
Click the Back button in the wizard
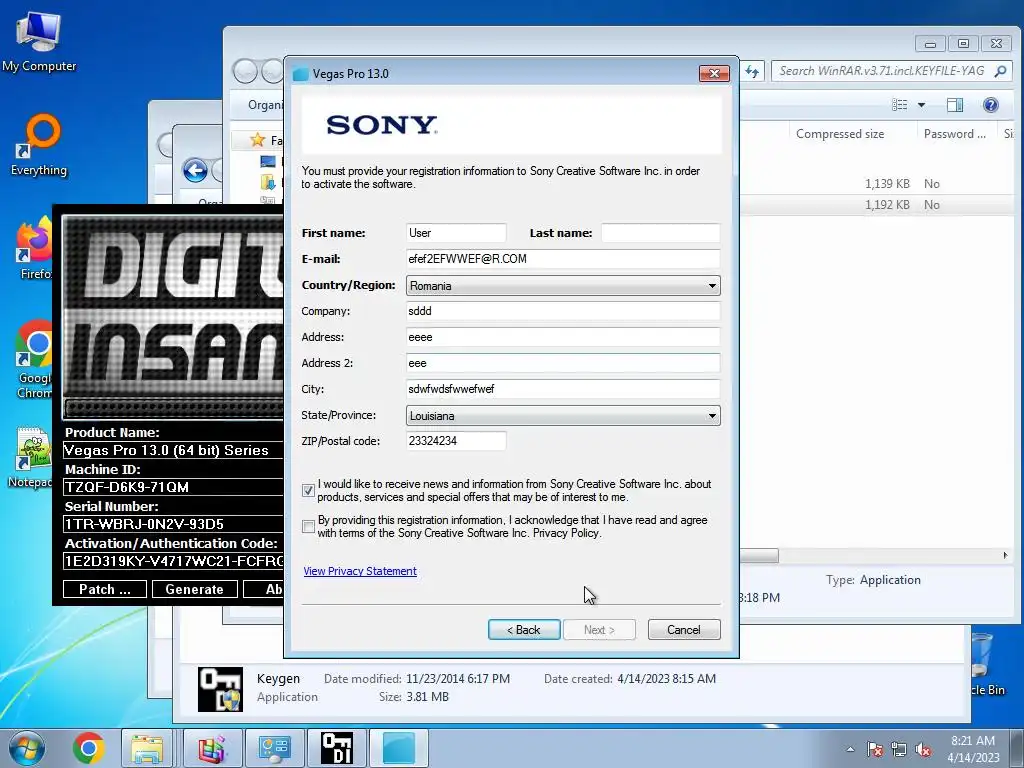524,630
